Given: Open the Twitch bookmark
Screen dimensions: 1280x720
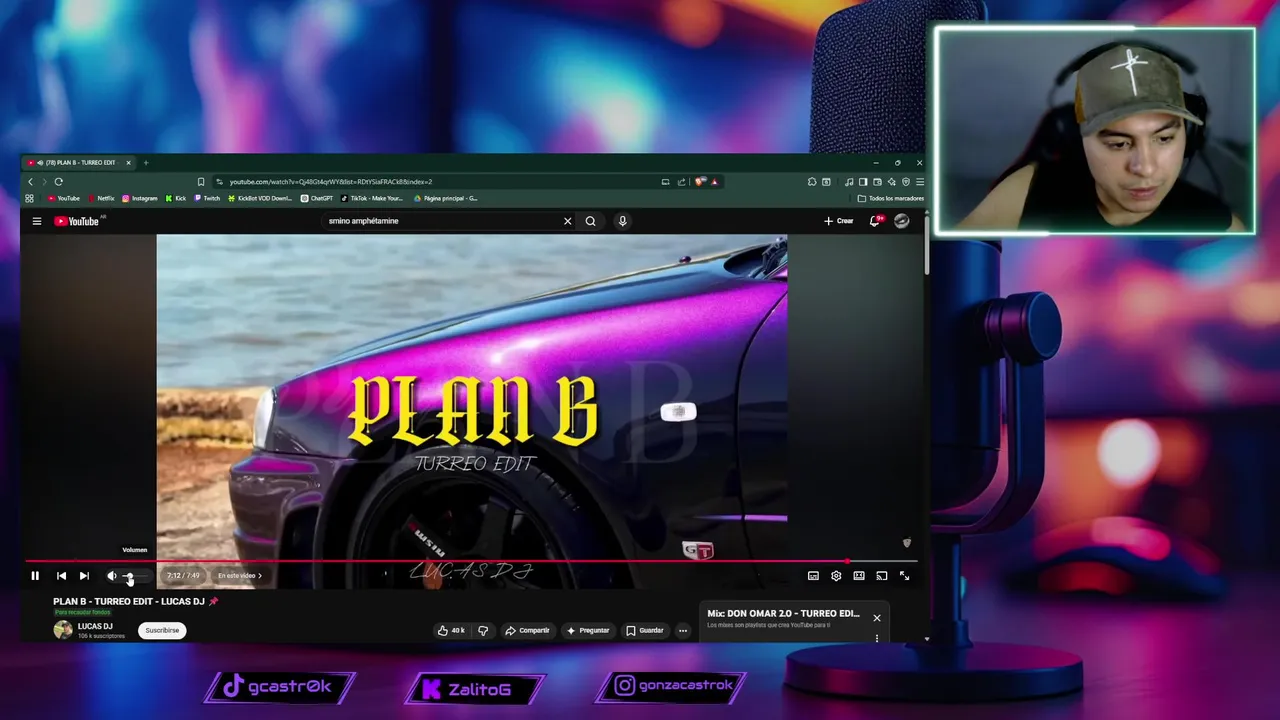Looking at the screenshot, I should point(208,198).
